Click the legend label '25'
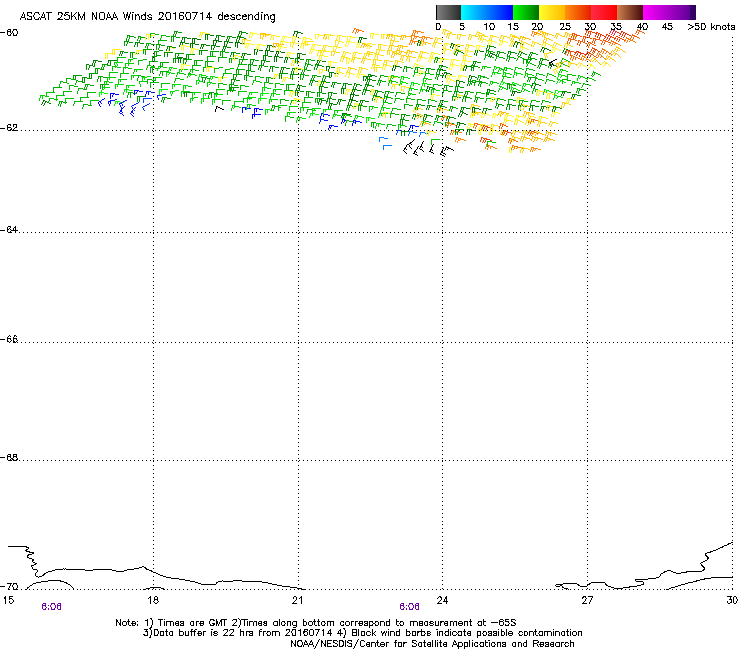740x650 pixels. (x=564, y=27)
